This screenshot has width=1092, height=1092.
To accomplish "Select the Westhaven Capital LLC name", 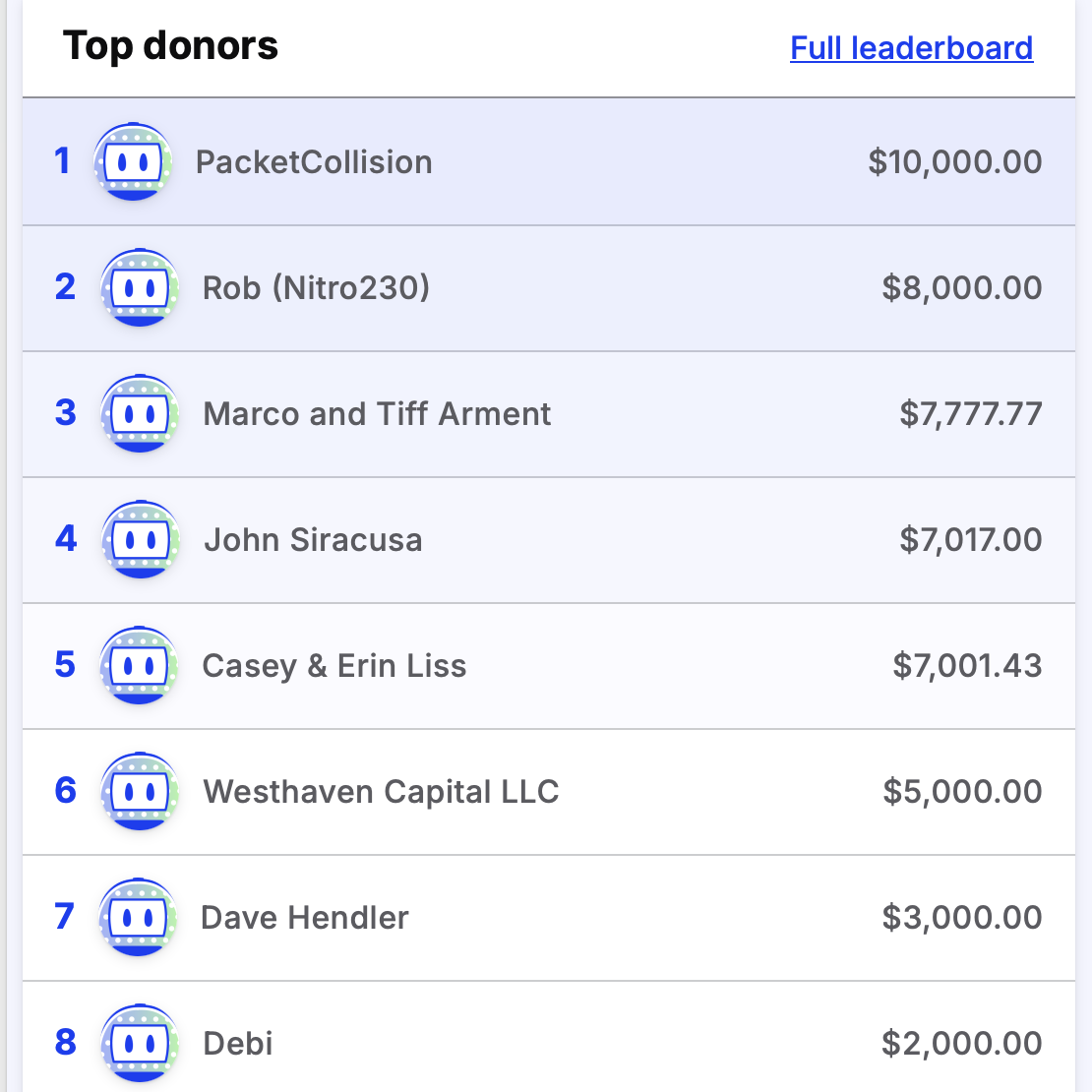I will click(381, 792).
